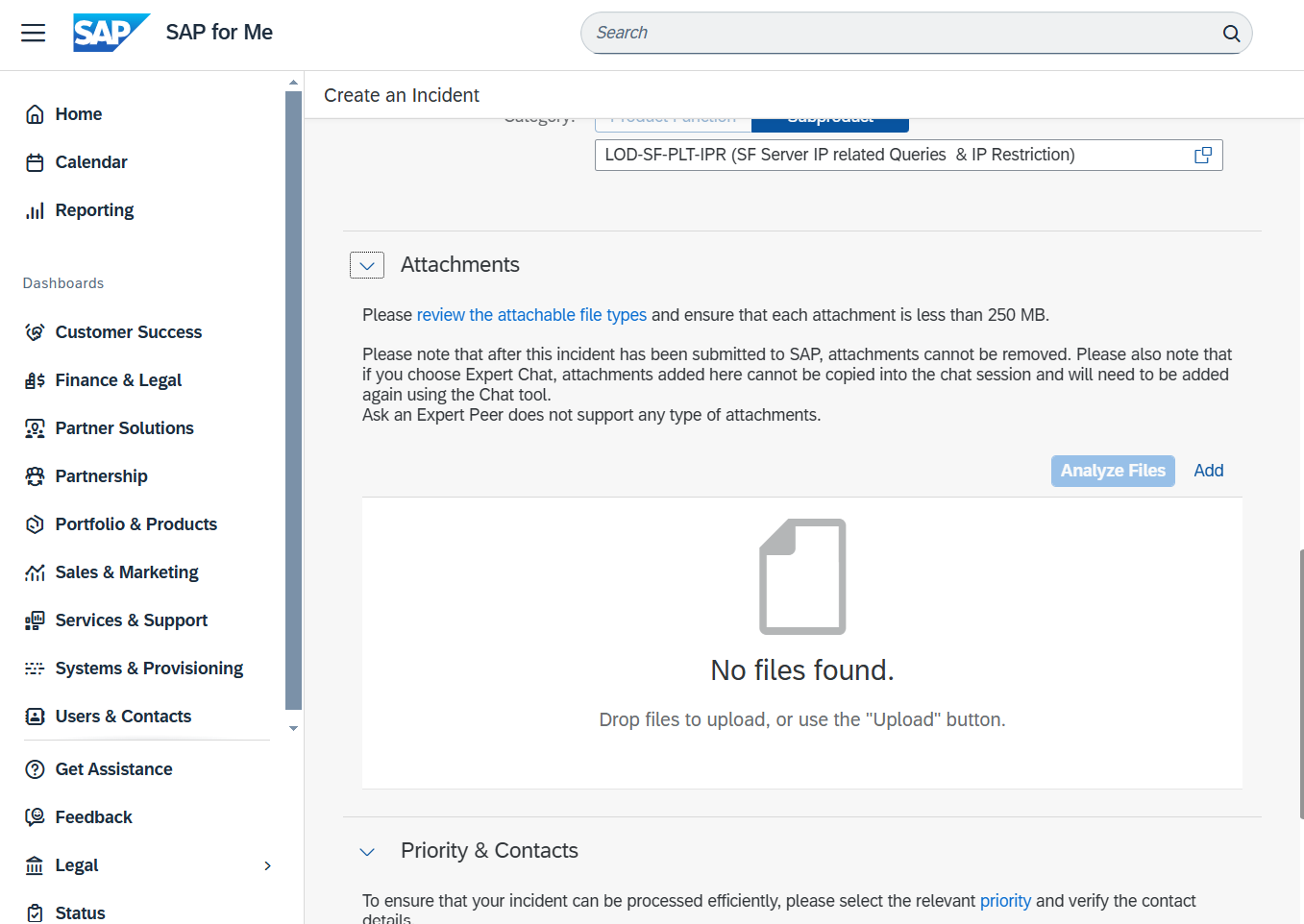The image size is (1304, 924).
Task: Click the Systems & Provisioning icon
Action: click(35, 669)
